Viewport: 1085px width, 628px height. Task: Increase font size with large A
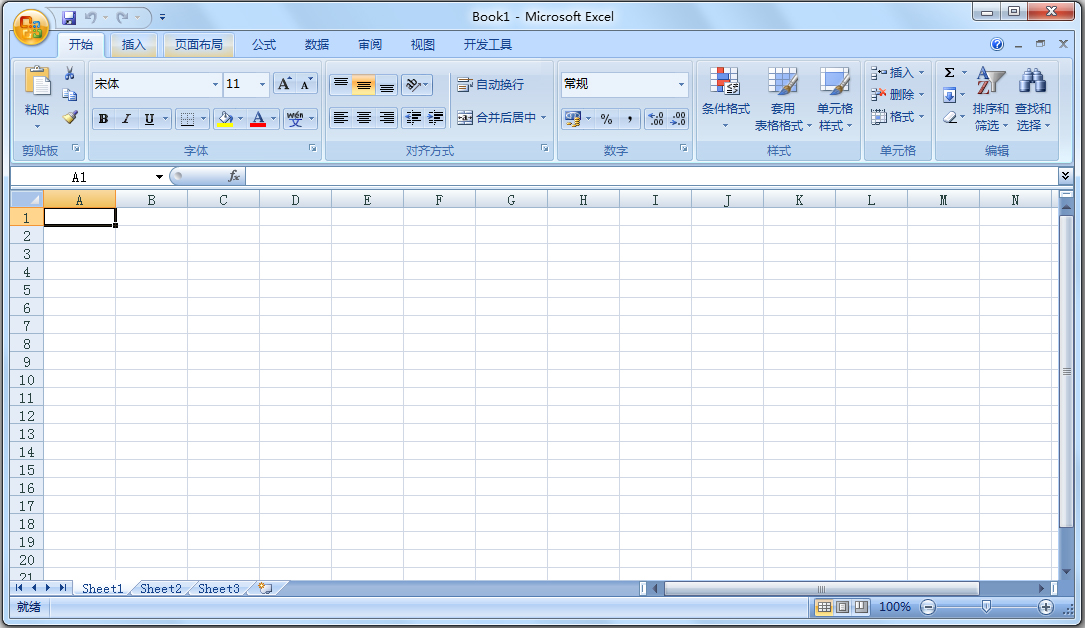coord(284,84)
